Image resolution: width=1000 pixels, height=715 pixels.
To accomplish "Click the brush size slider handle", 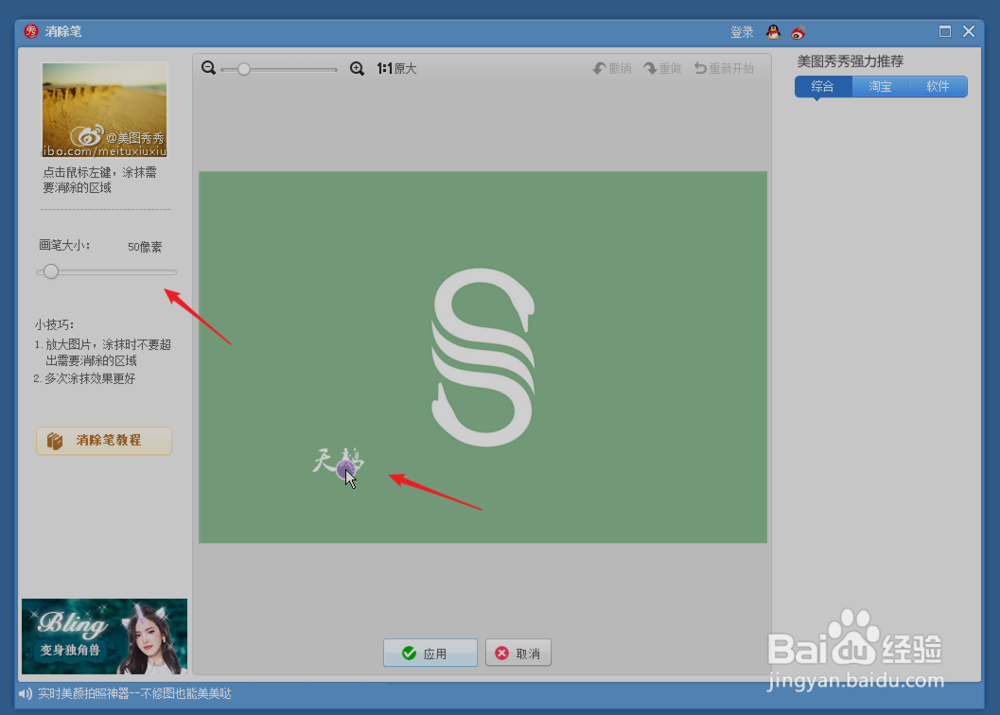I will pos(51,272).
